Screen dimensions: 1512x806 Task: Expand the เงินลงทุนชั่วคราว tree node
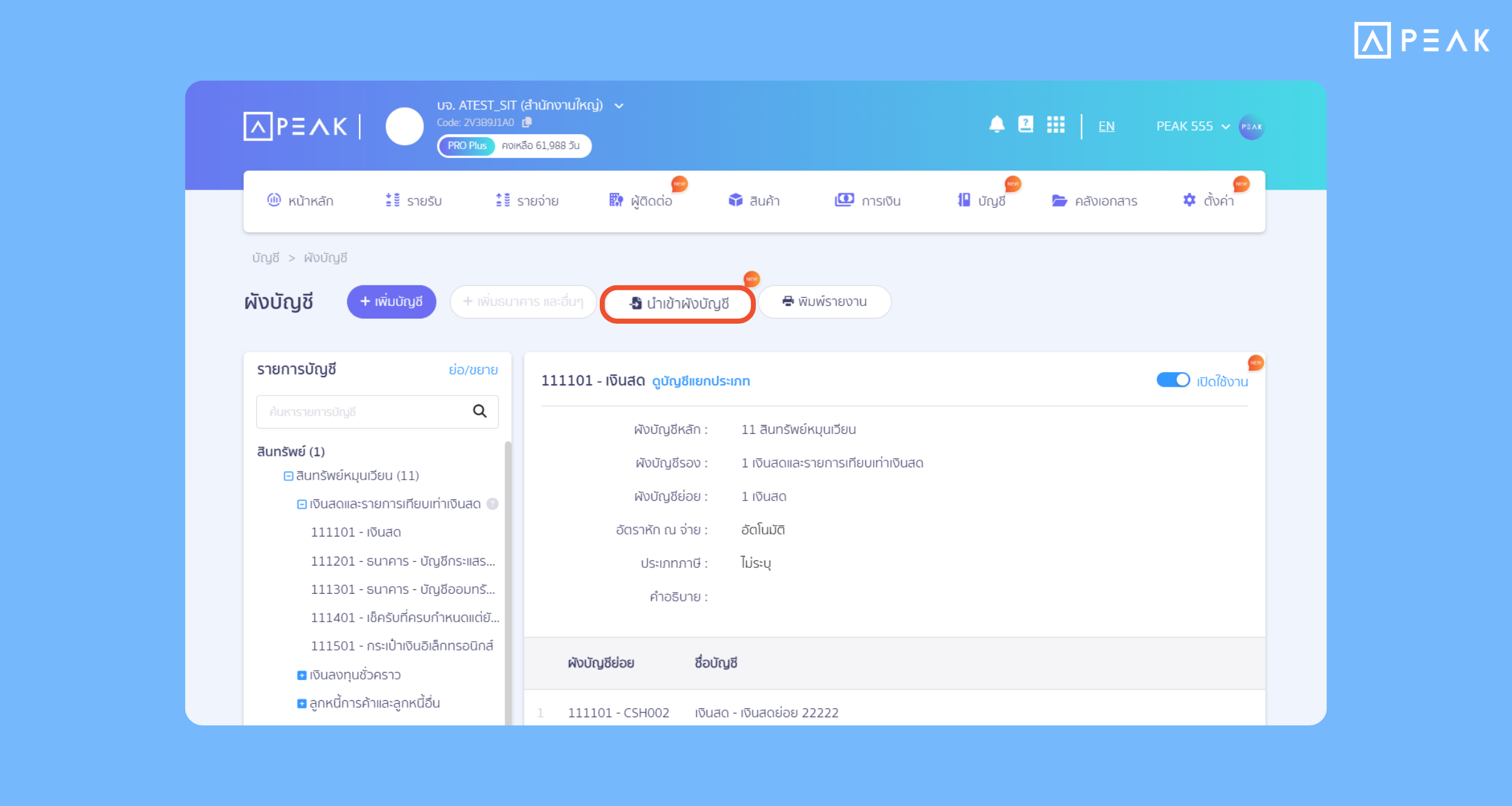pos(301,675)
